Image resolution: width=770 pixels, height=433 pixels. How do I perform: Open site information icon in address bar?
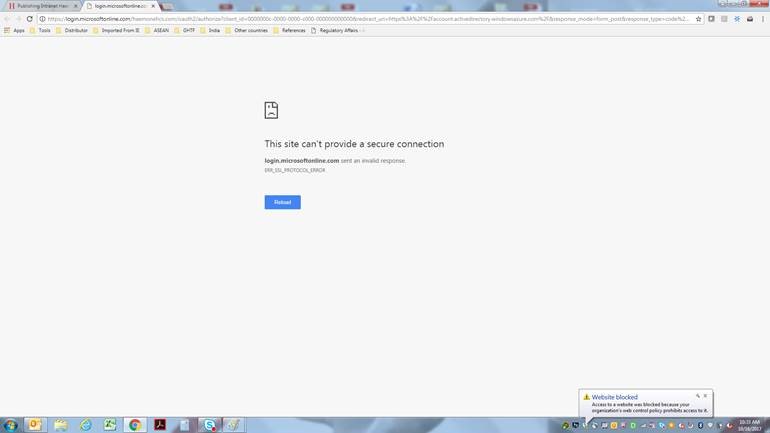(x=43, y=19)
